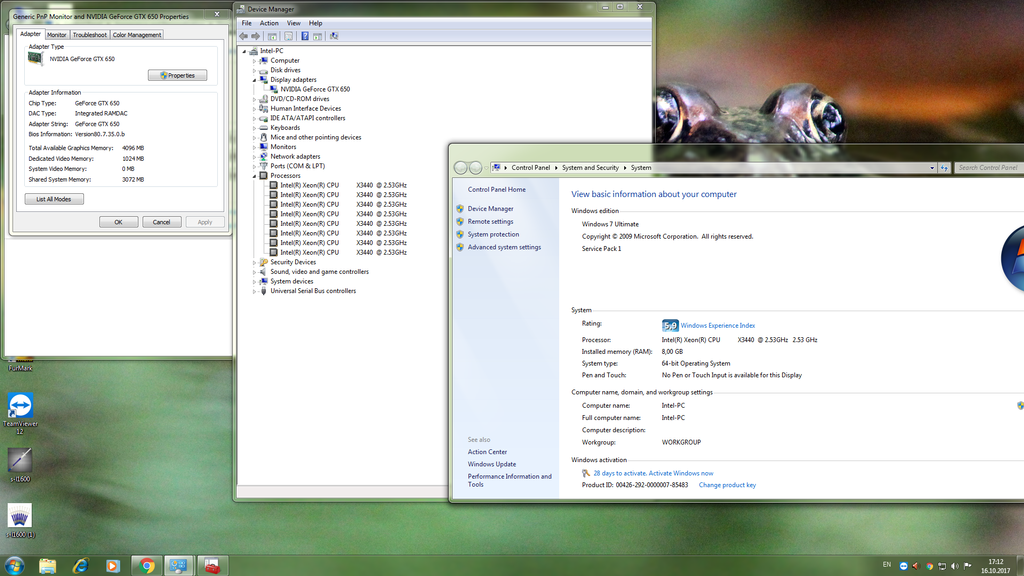Switch to the Monitor tab

56,35
